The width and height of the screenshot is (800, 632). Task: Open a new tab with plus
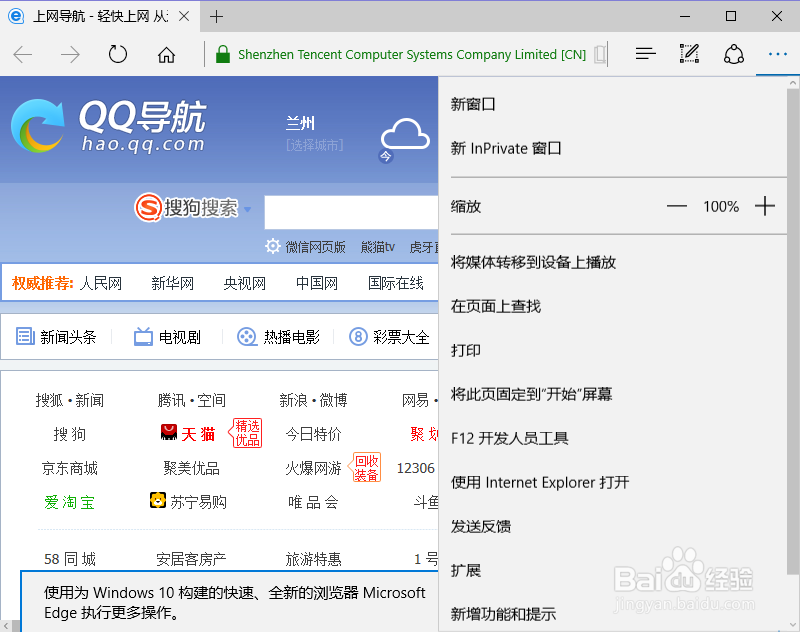point(216,16)
